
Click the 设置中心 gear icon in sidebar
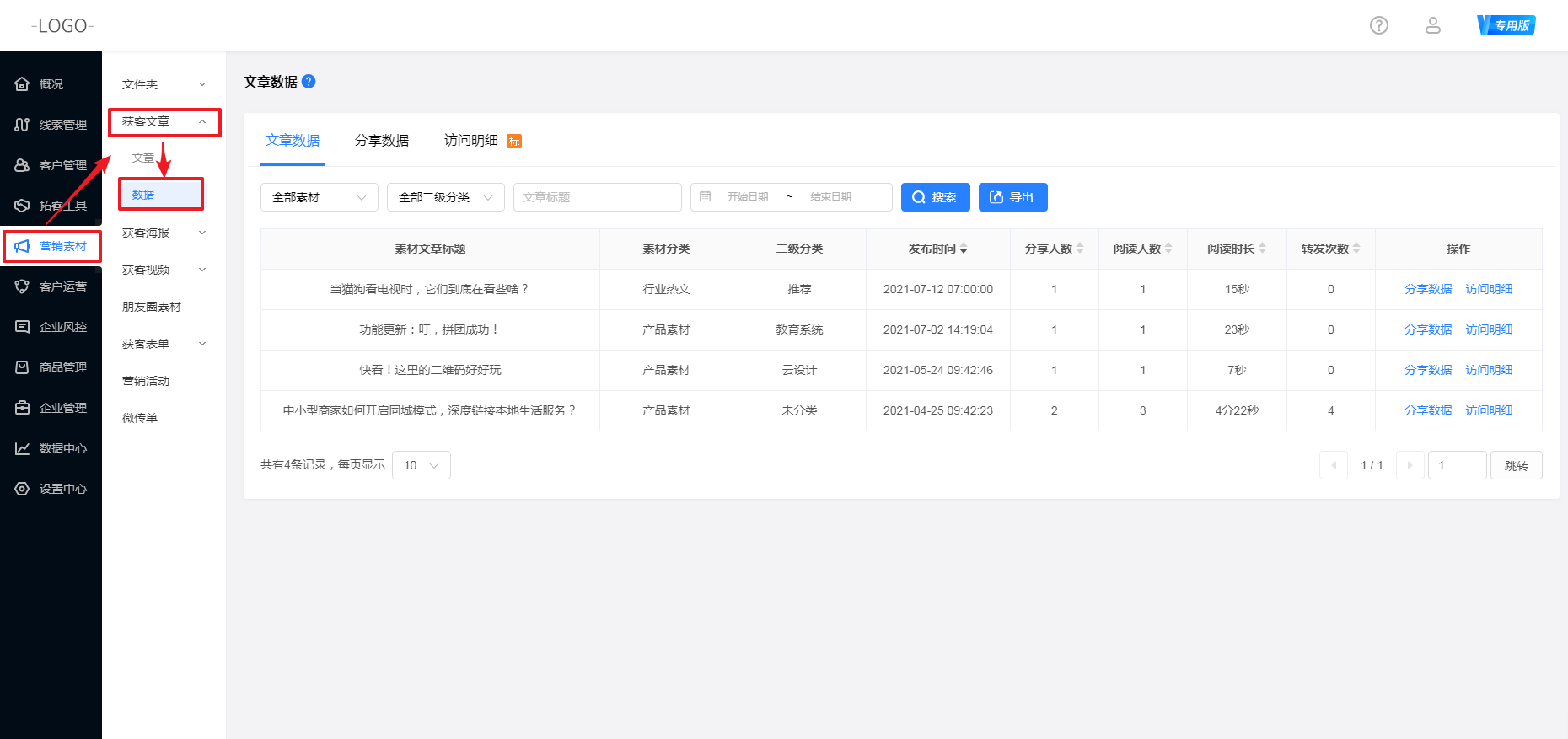[x=22, y=489]
